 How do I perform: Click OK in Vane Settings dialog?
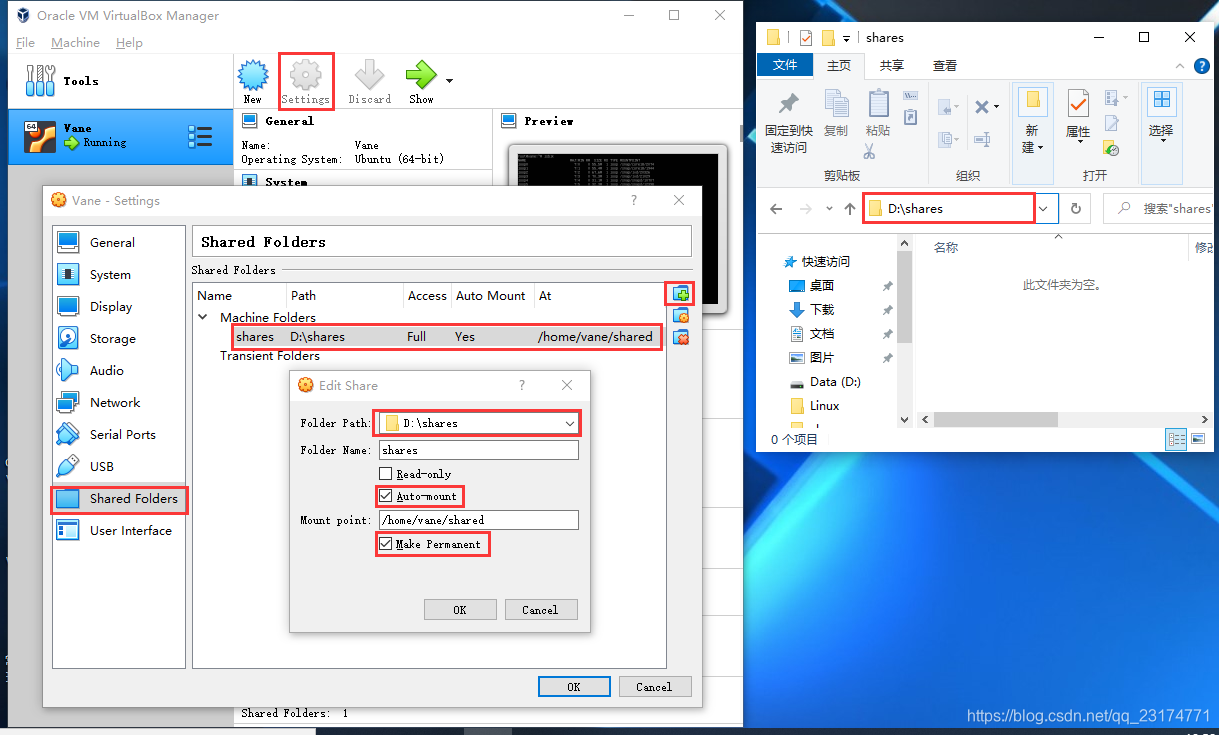click(574, 687)
